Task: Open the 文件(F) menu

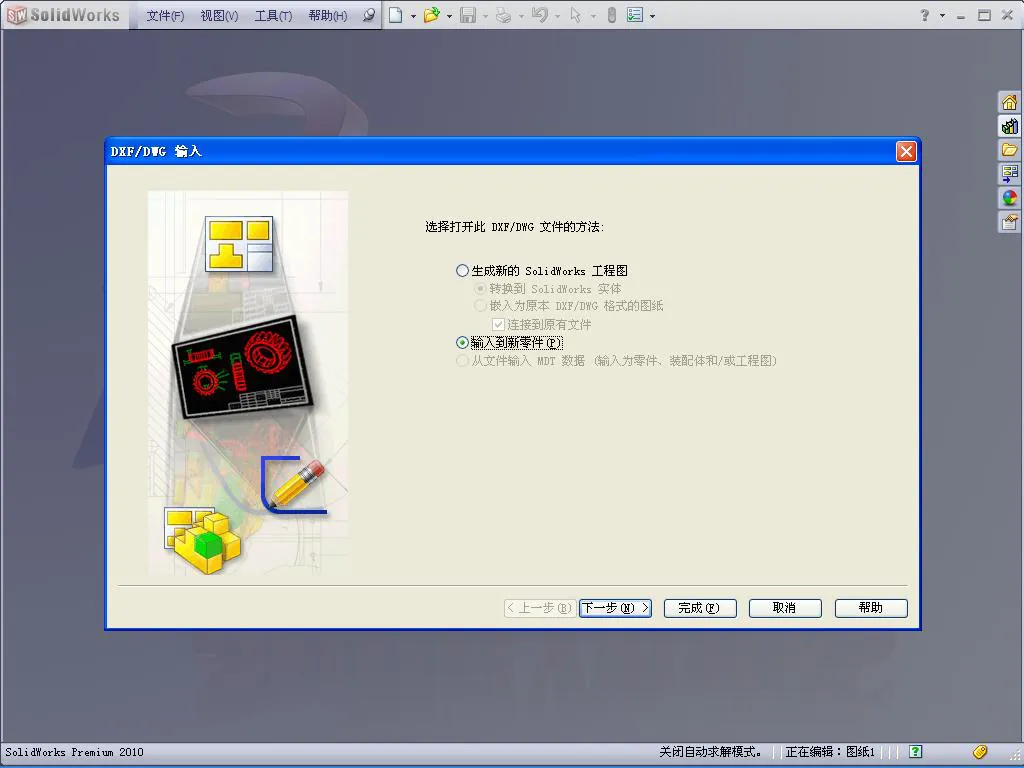Action: click(165, 16)
